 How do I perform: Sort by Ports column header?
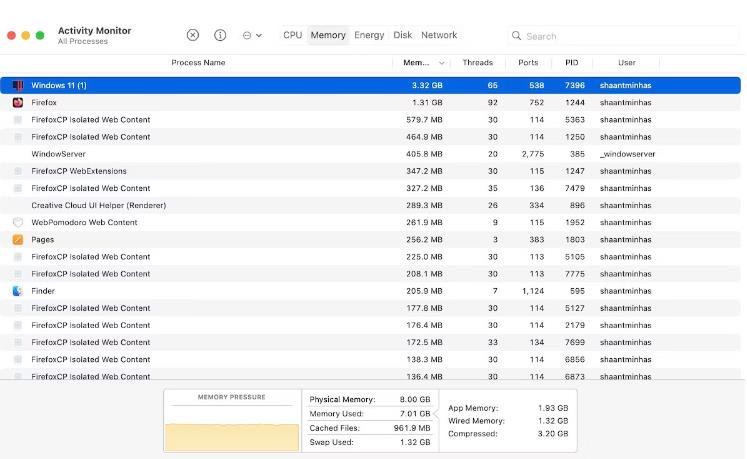click(x=528, y=62)
